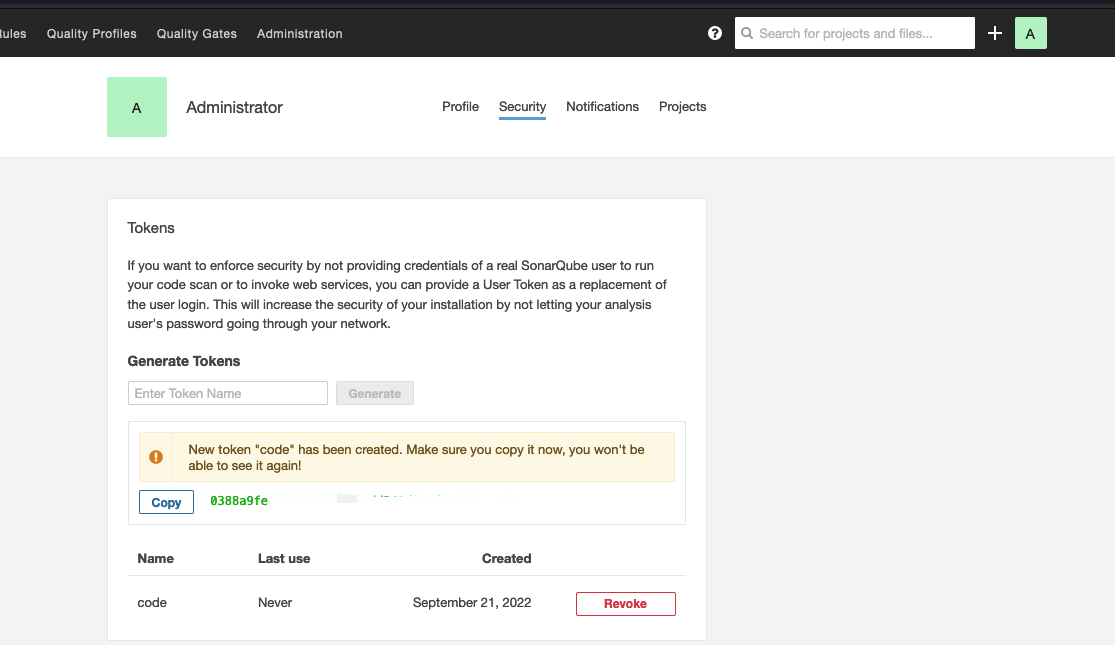Viewport: 1115px width, 645px height.
Task: Switch to the Notifications tab
Action: click(x=602, y=106)
